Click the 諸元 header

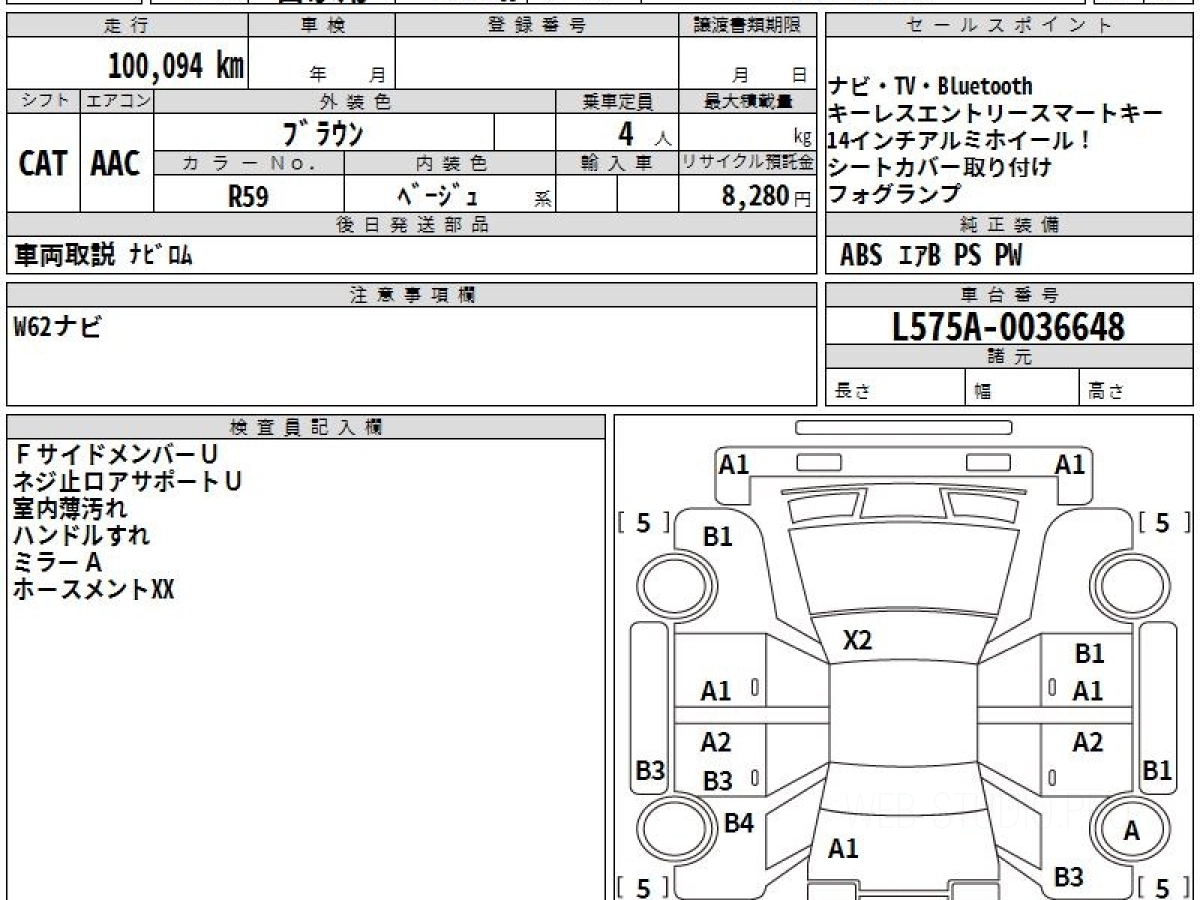[1010, 357]
